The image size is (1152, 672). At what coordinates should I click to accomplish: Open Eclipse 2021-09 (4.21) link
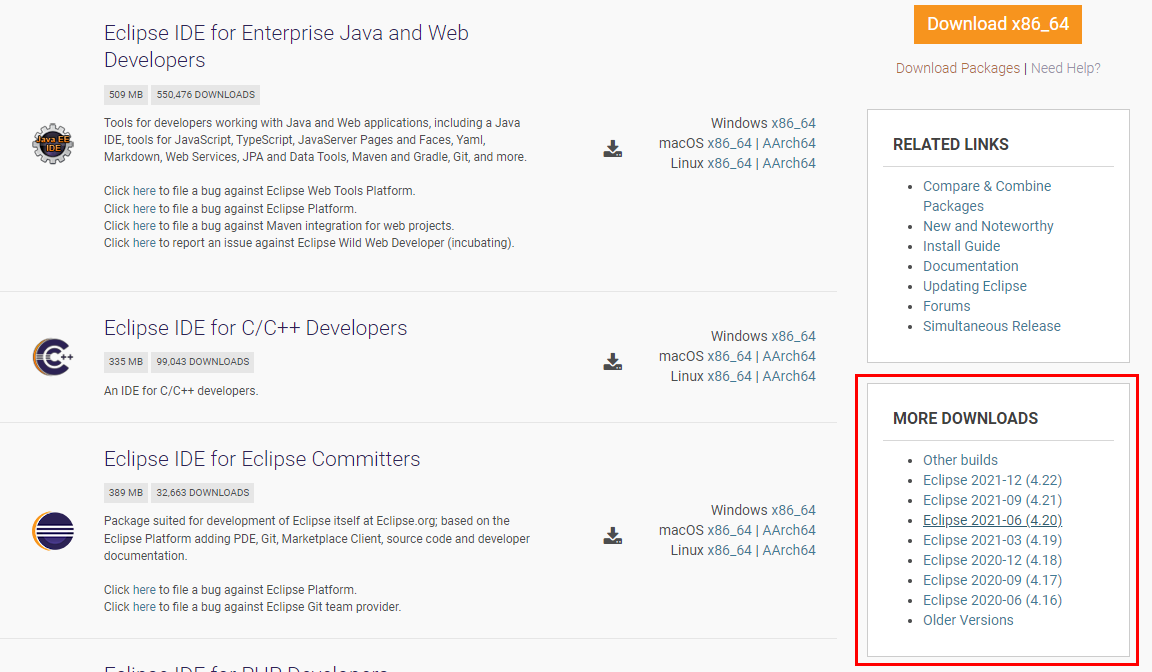pyautogui.click(x=993, y=500)
